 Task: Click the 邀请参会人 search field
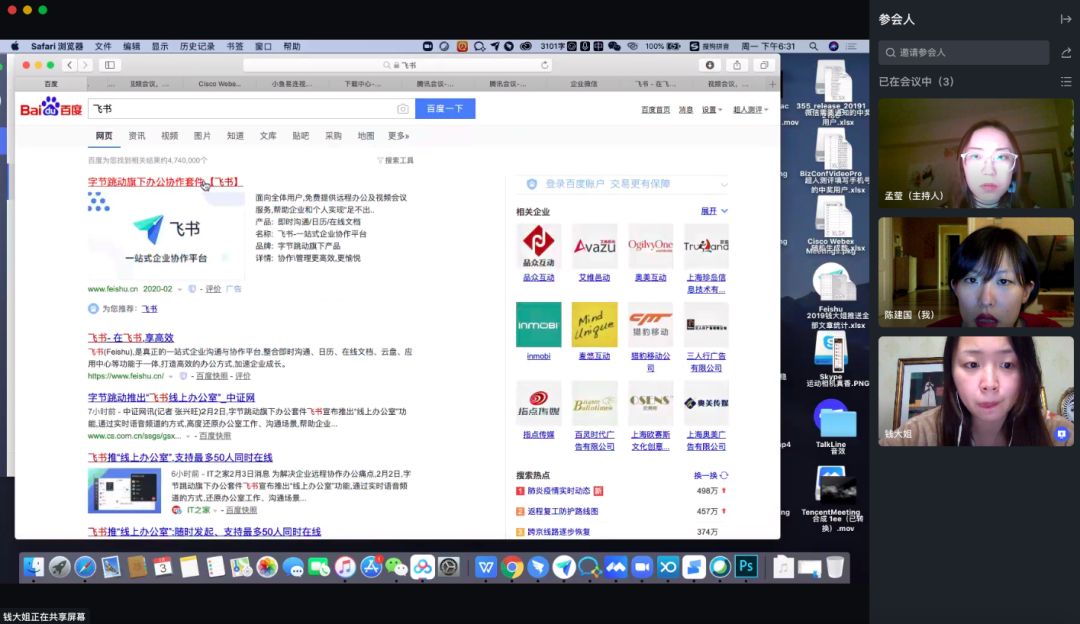pos(964,52)
